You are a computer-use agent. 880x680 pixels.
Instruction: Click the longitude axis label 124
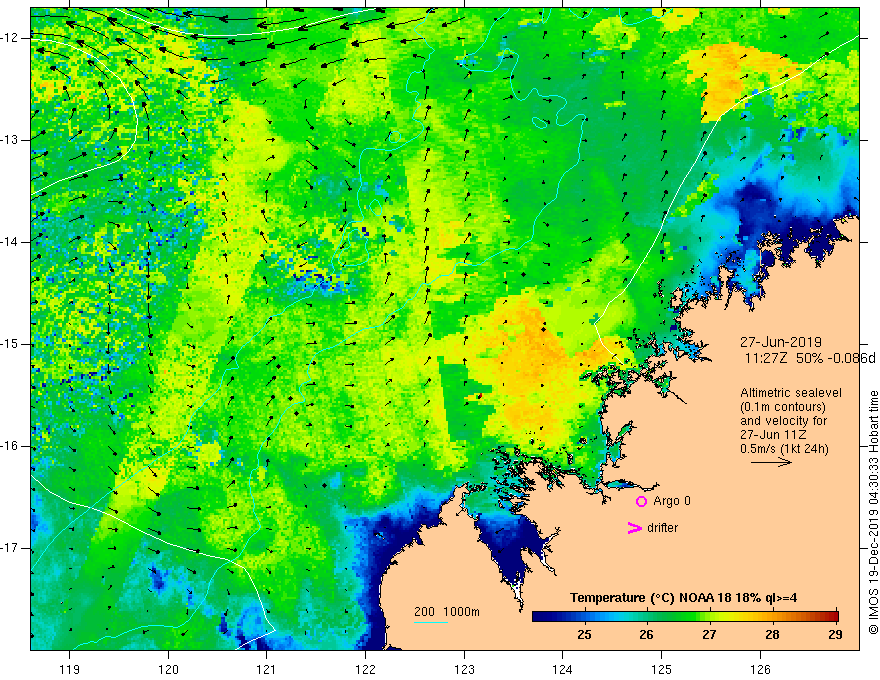[563, 669]
